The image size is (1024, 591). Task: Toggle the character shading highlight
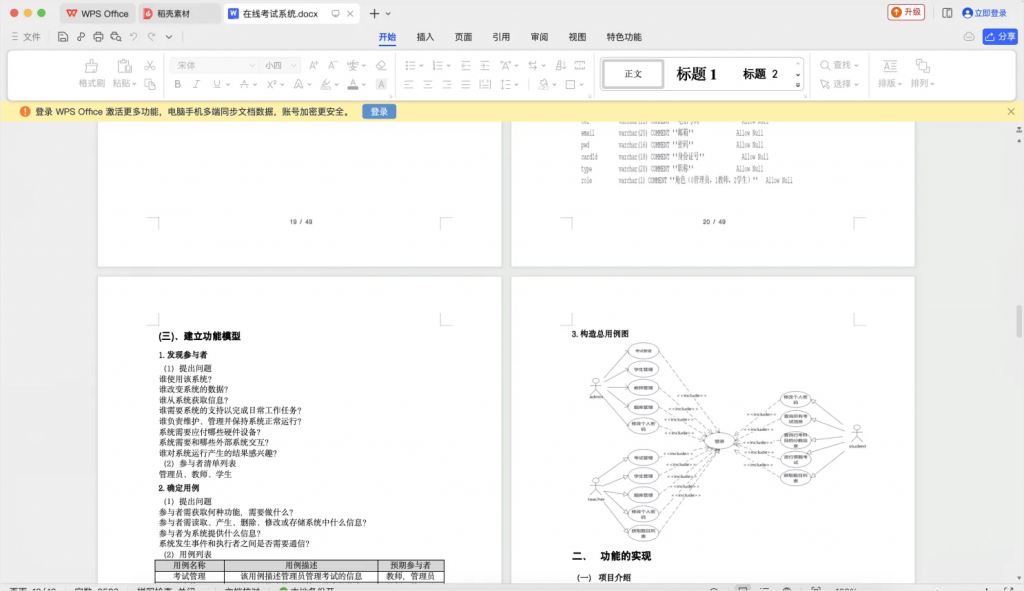coord(380,84)
